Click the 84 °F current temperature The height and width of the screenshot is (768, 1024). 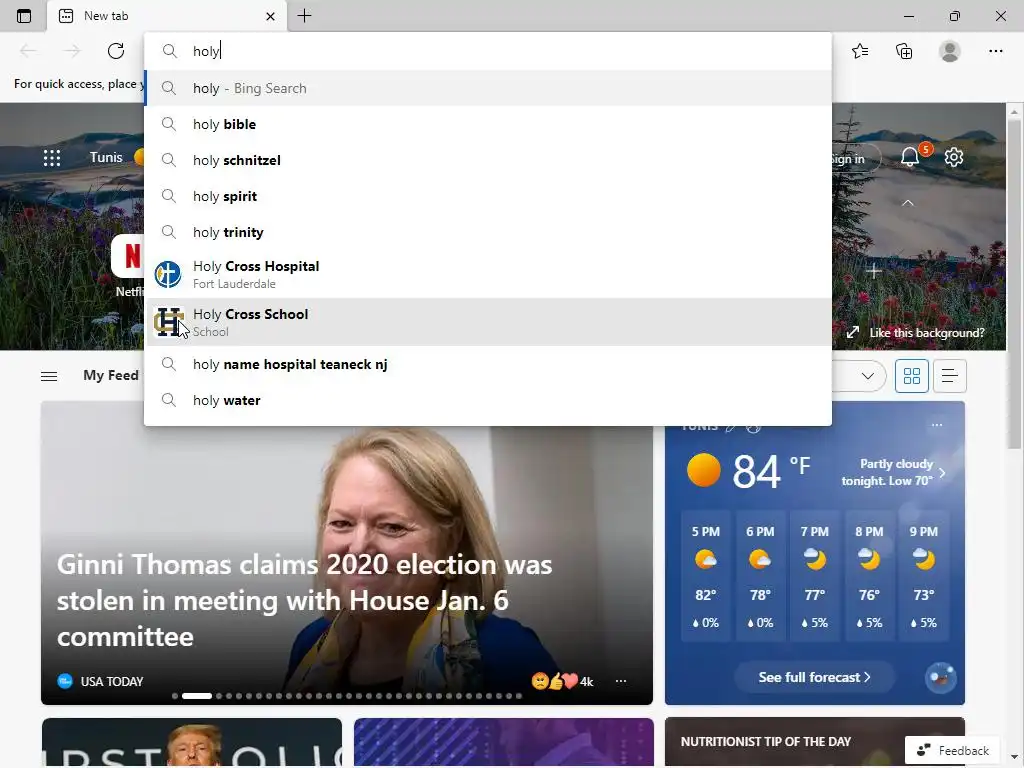coord(771,472)
